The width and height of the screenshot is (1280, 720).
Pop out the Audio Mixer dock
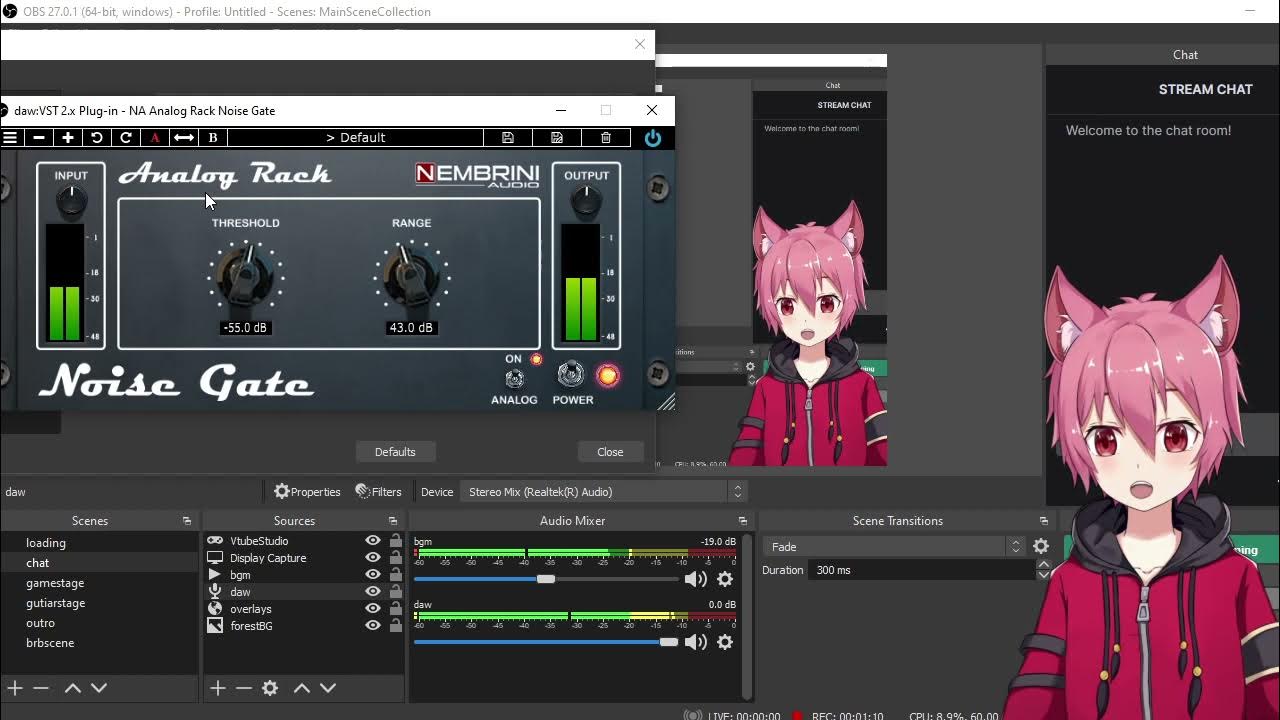coord(742,521)
